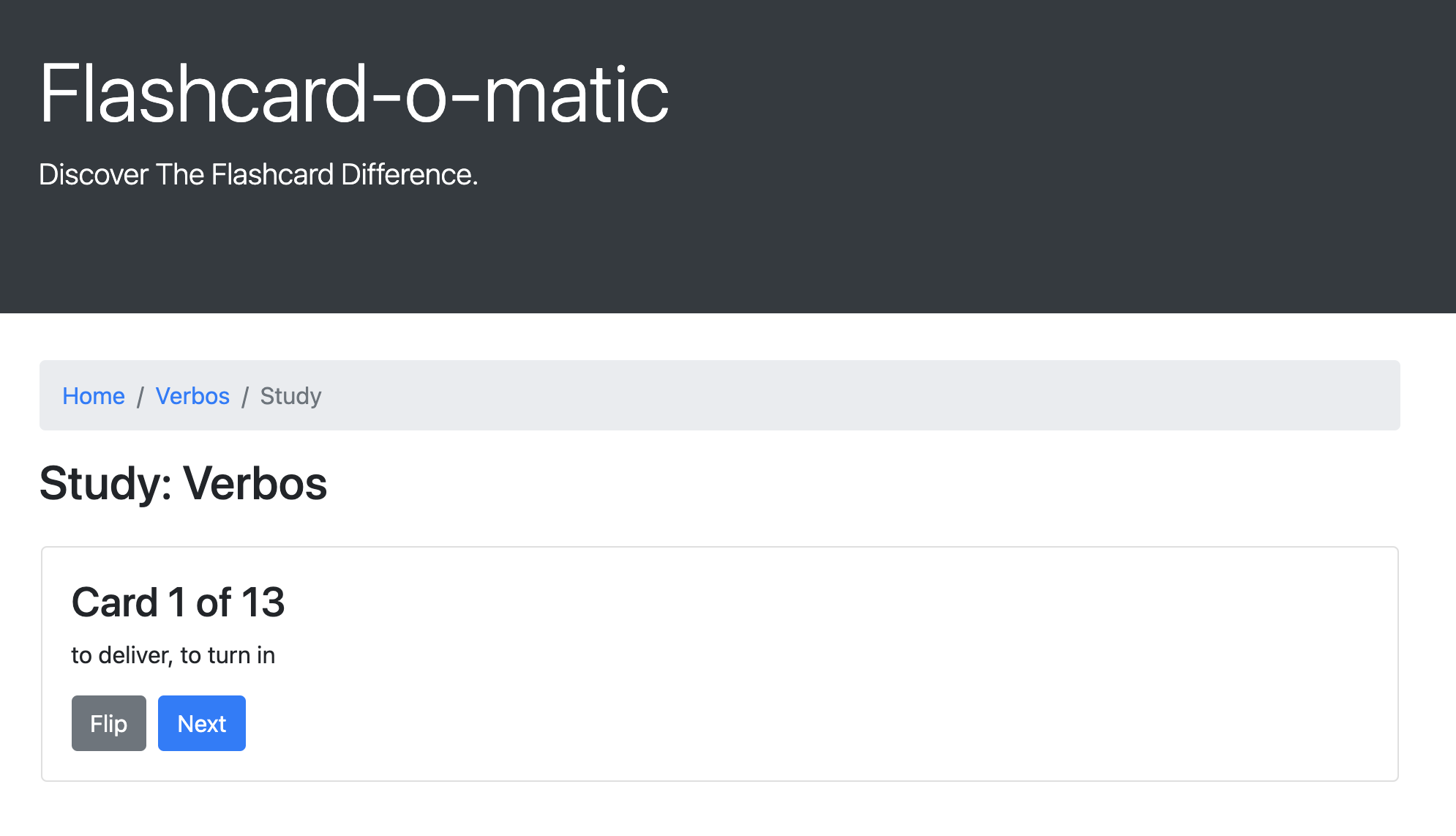
Task: Click the Flashcard-o-matic site title
Action: [x=354, y=94]
